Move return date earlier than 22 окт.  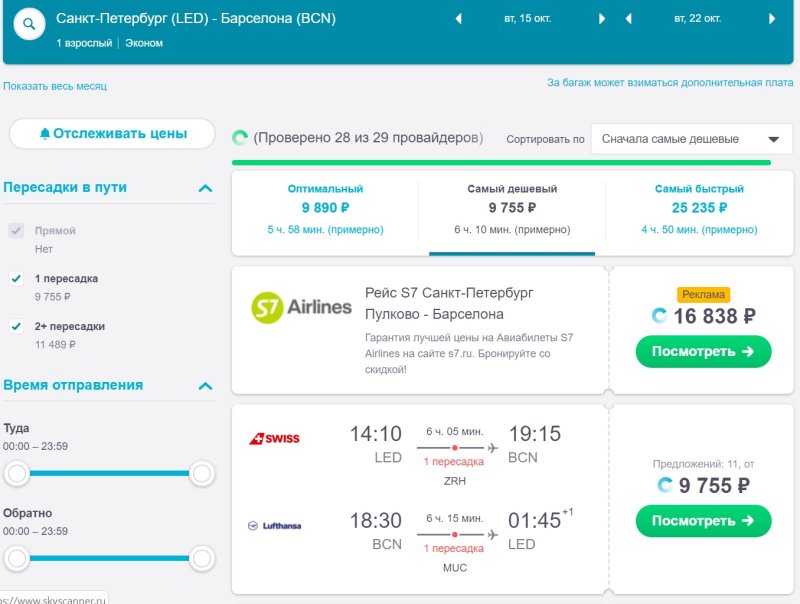coord(629,19)
